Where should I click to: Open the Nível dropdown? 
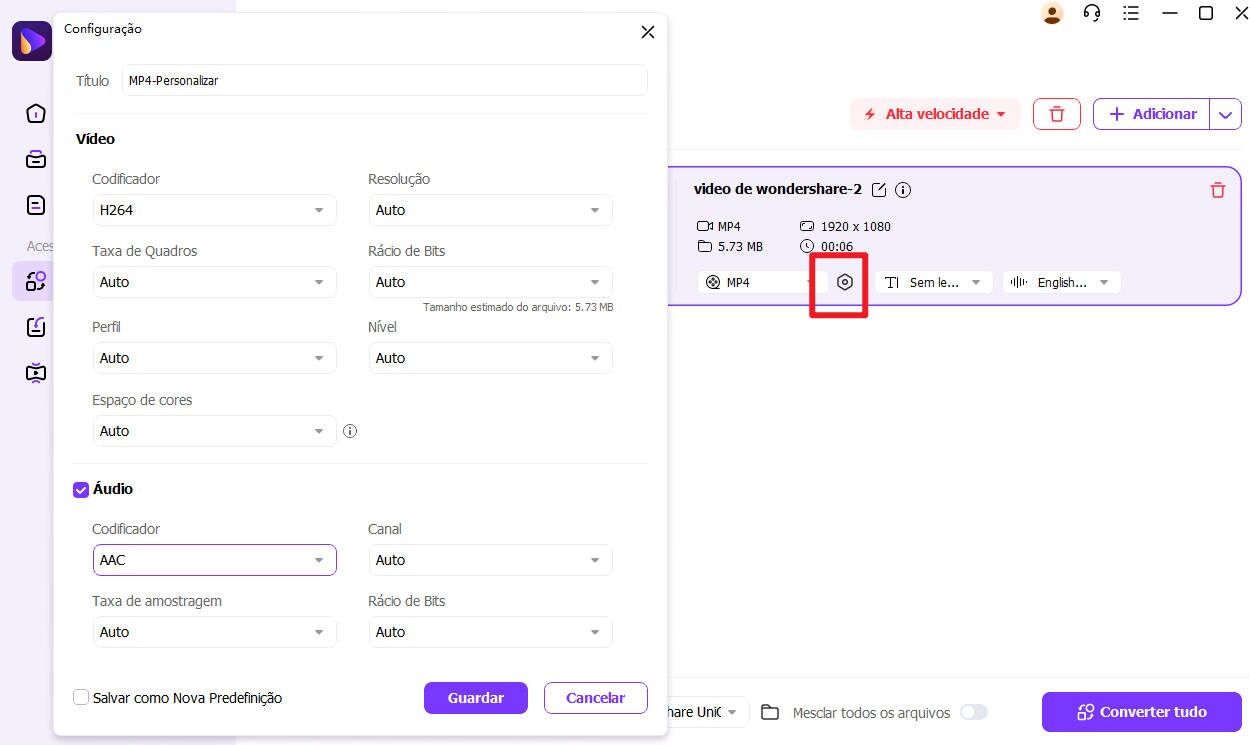(490, 358)
